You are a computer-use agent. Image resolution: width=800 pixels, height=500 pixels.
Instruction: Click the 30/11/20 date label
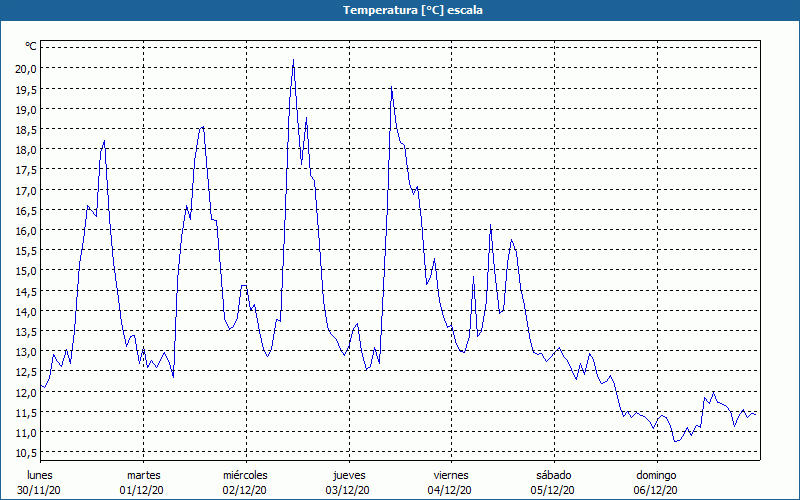(39, 490)
